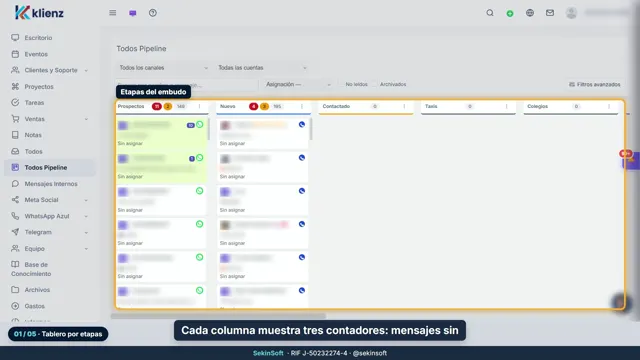The width and height of the screenshot is (640, 360).
Task: Expand the WhatsApp Azul submenu
Action: [x=86, y=216]
